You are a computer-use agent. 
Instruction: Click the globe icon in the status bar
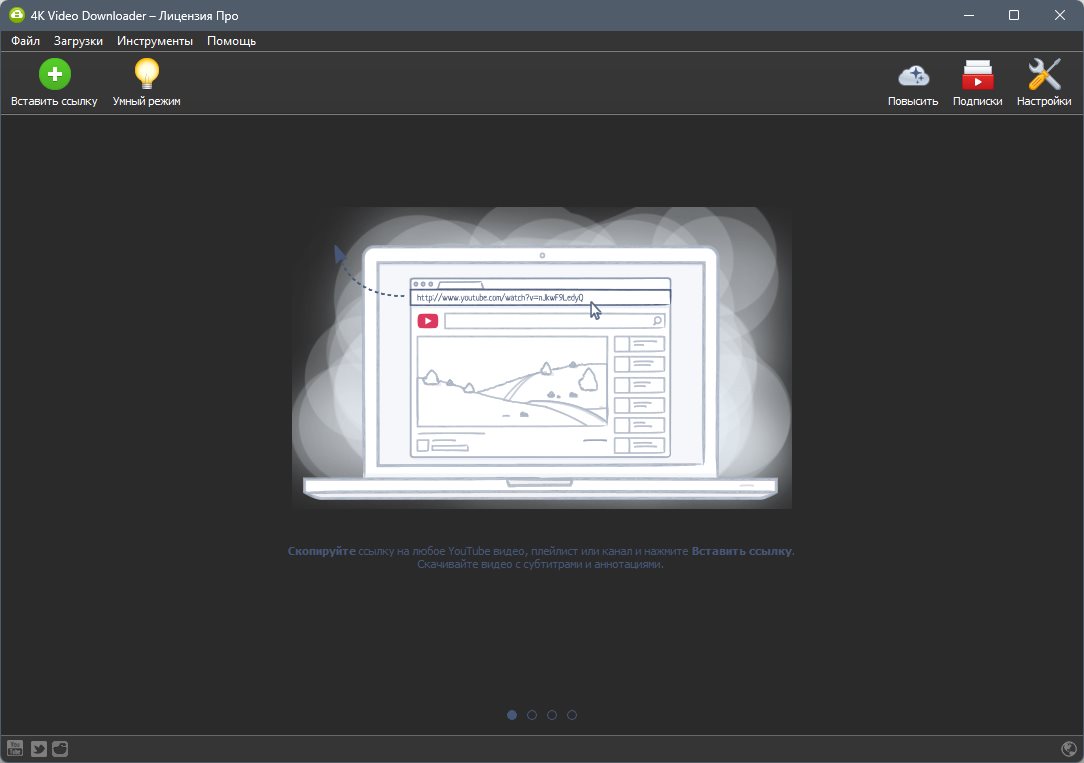(1069, 748)
